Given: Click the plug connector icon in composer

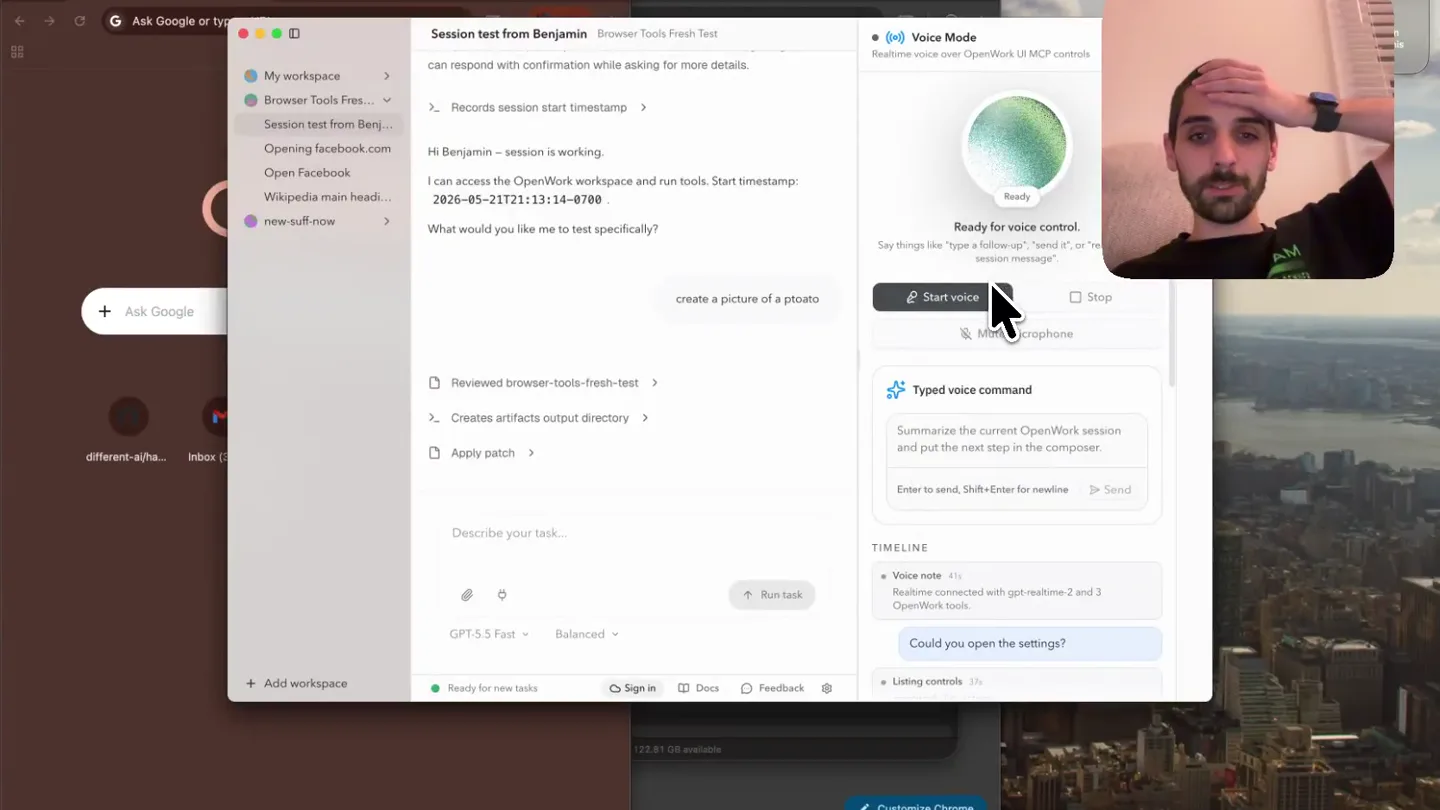Looking at the screenshot, I should [502, 595].
